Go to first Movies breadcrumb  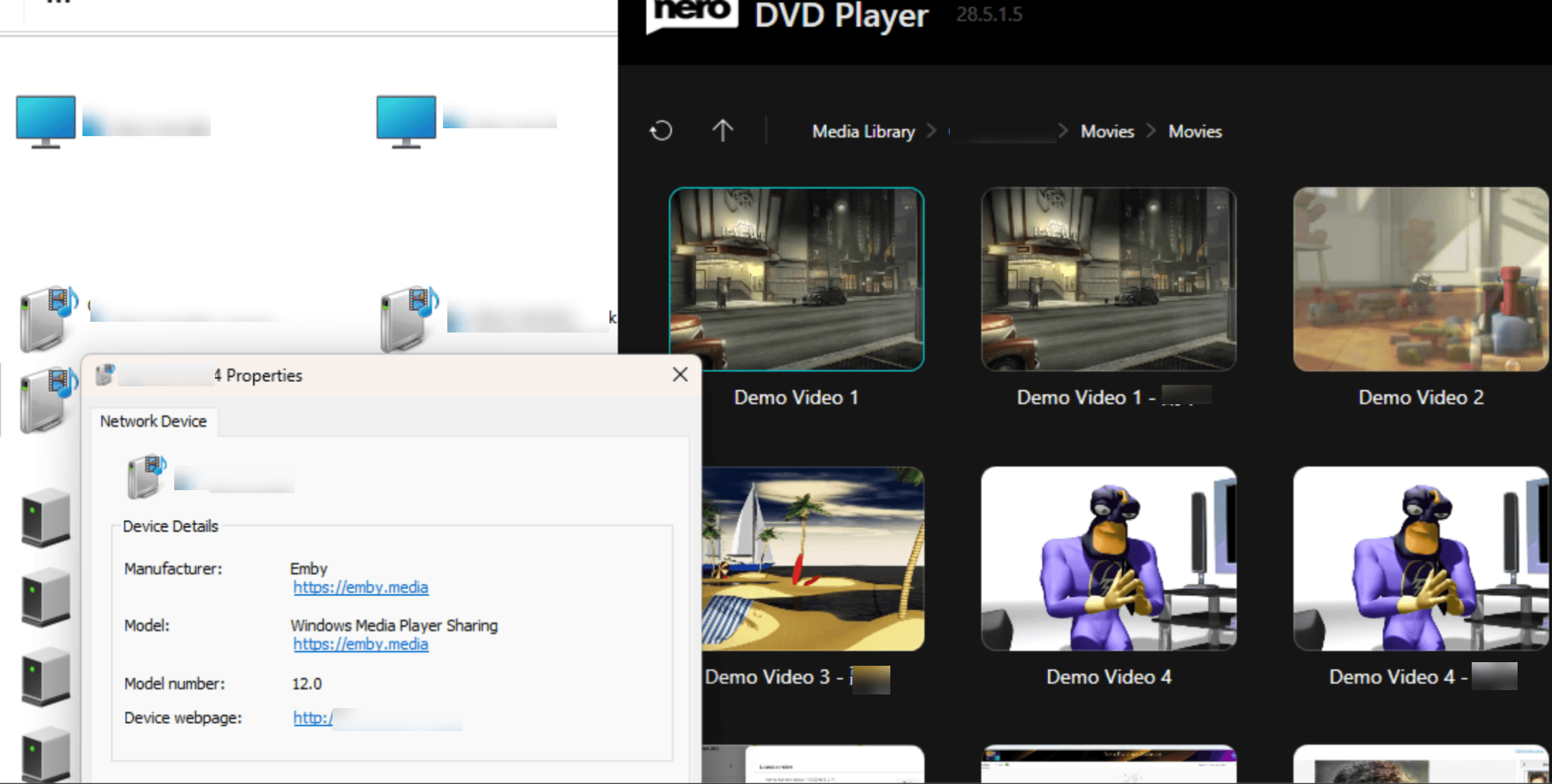pyautogui.click(x=1107, y=132)
